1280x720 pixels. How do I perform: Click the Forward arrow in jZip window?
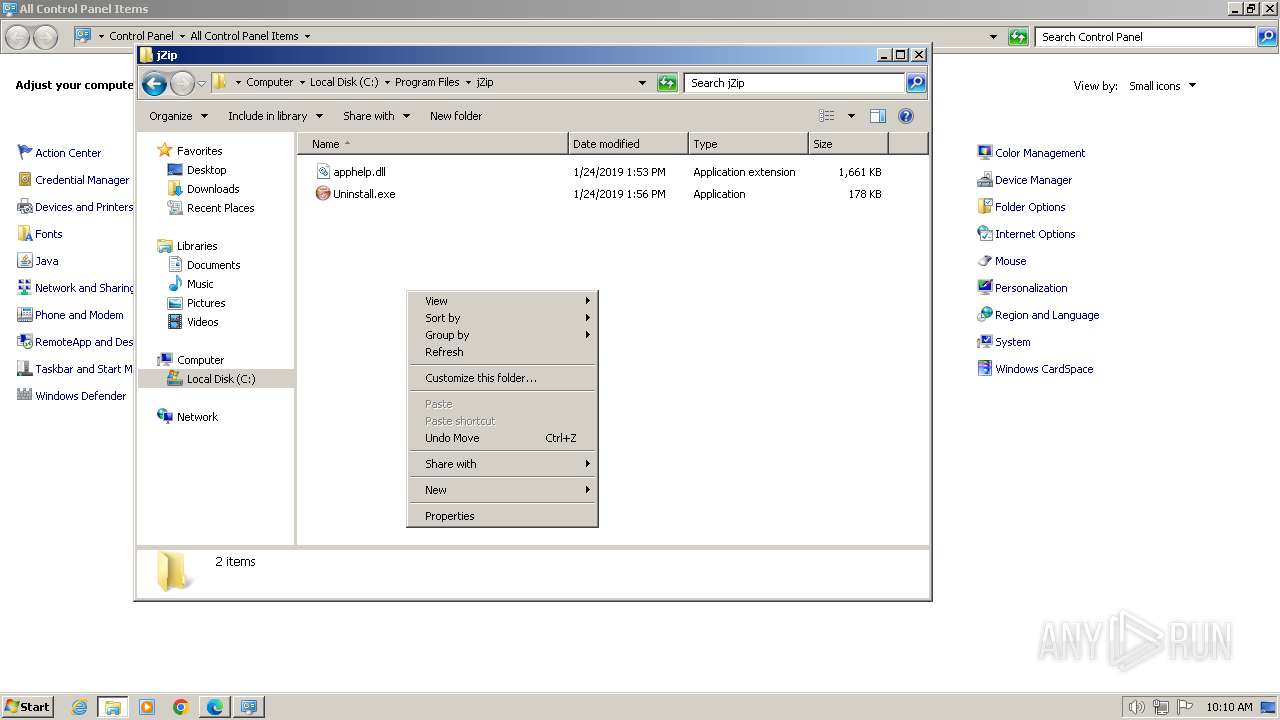tap(182, 83)
